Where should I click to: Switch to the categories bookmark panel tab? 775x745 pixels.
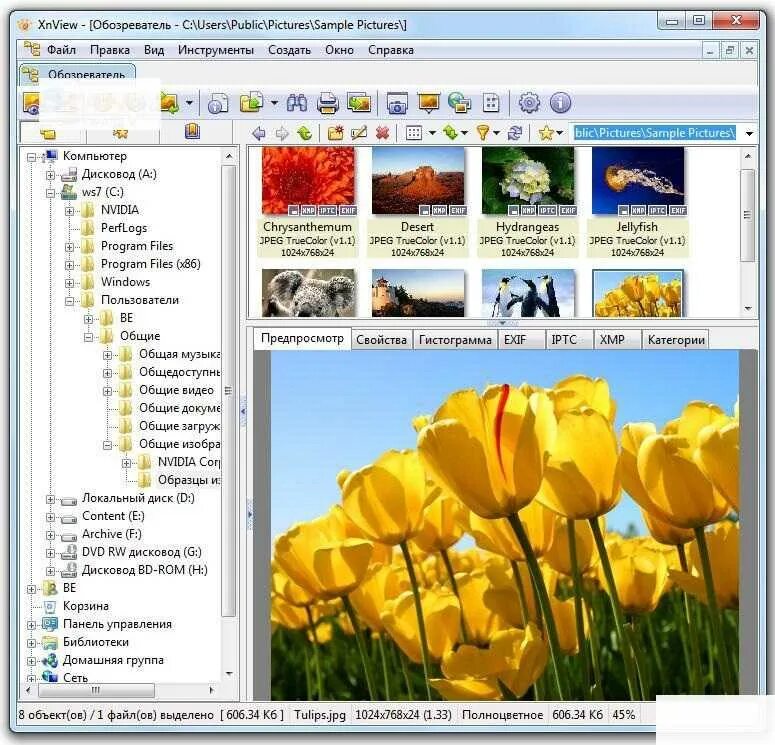click(192, 132)
